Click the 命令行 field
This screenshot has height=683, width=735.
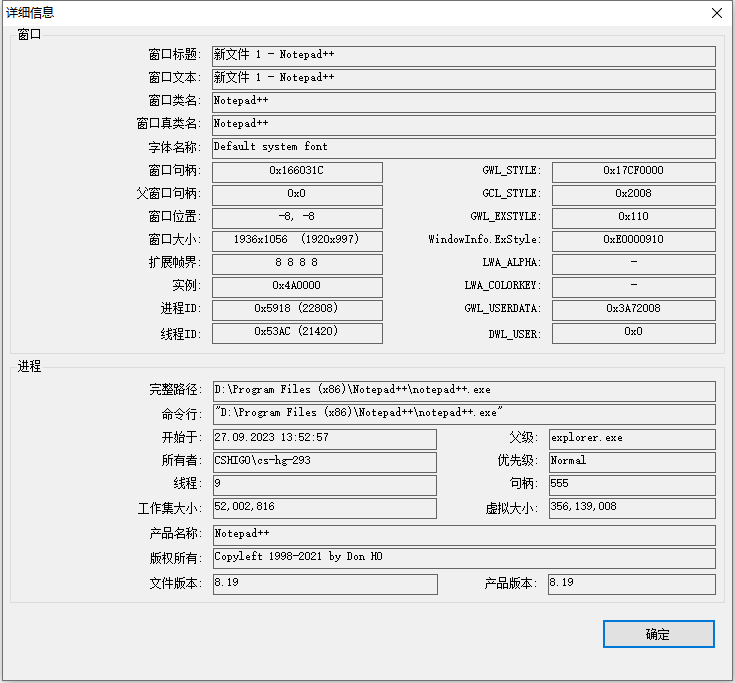coord(464,414)
